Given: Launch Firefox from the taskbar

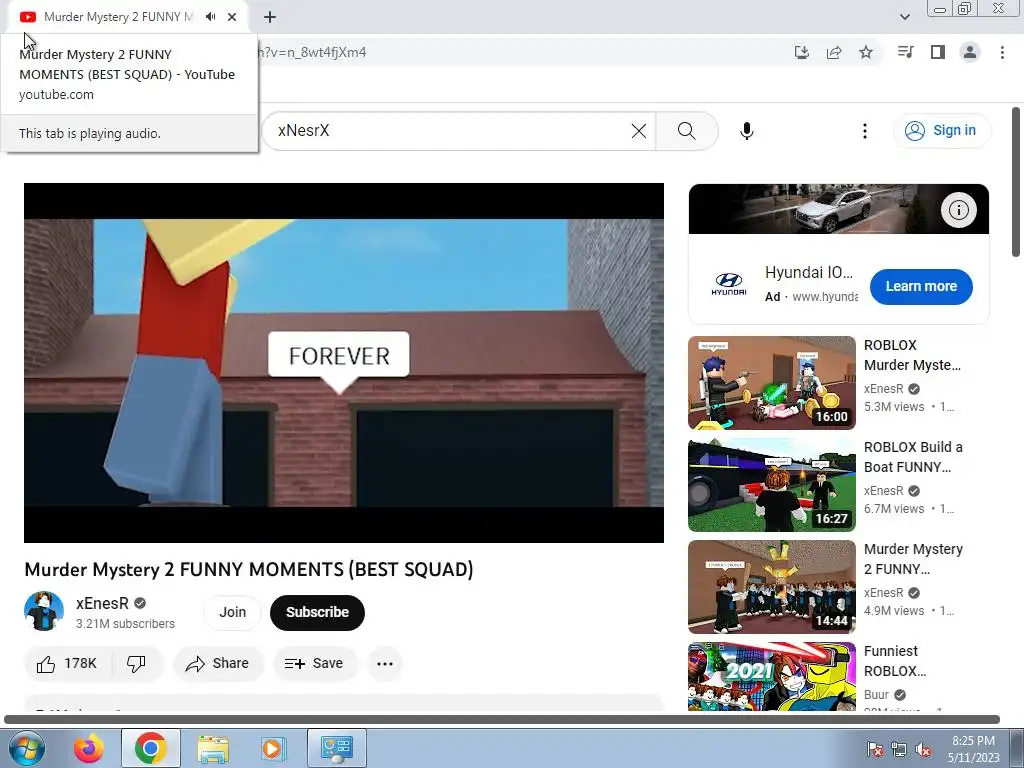Looking at the screenshot, I should click(89, 748).
